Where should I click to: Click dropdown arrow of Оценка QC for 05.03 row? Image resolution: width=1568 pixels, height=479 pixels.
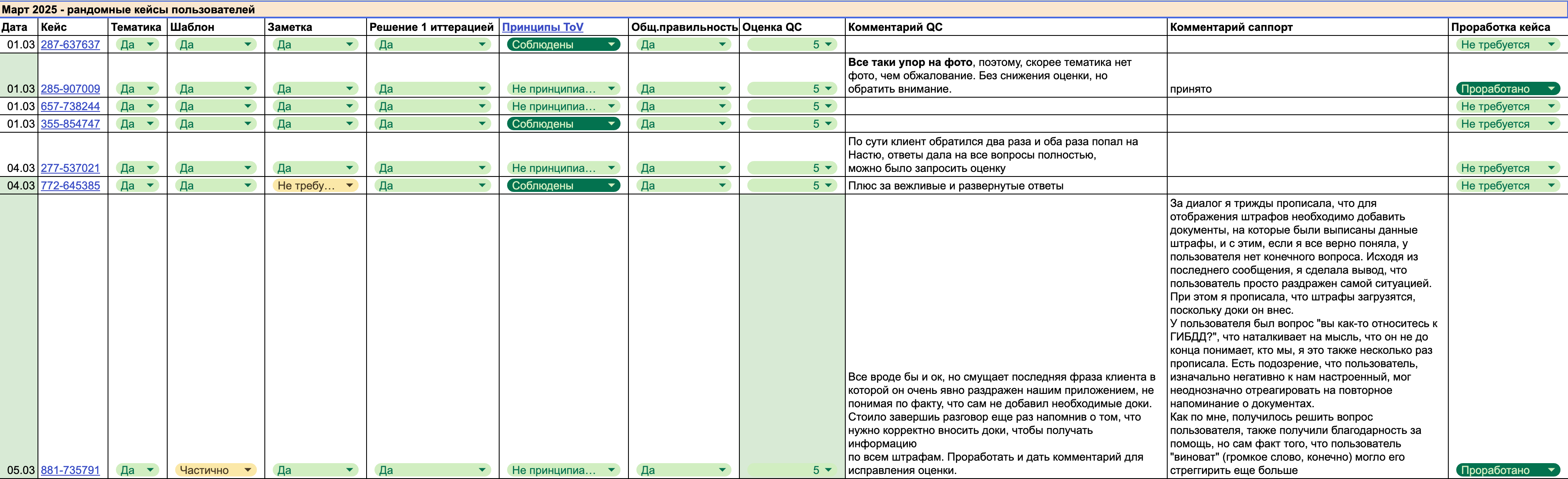click(x=828, y=470)
